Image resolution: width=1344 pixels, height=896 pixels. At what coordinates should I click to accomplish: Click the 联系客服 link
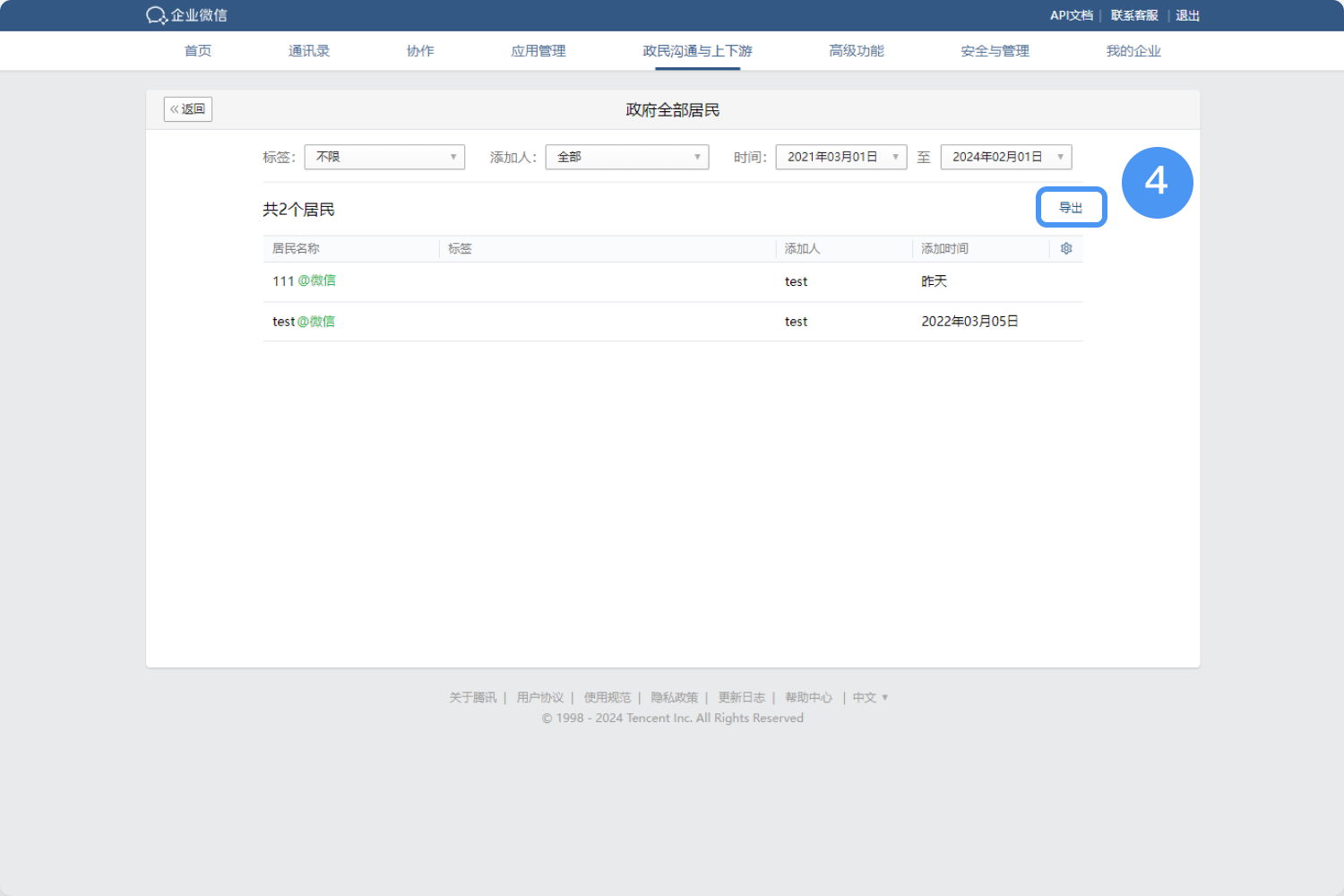[x=1133, y=15]
